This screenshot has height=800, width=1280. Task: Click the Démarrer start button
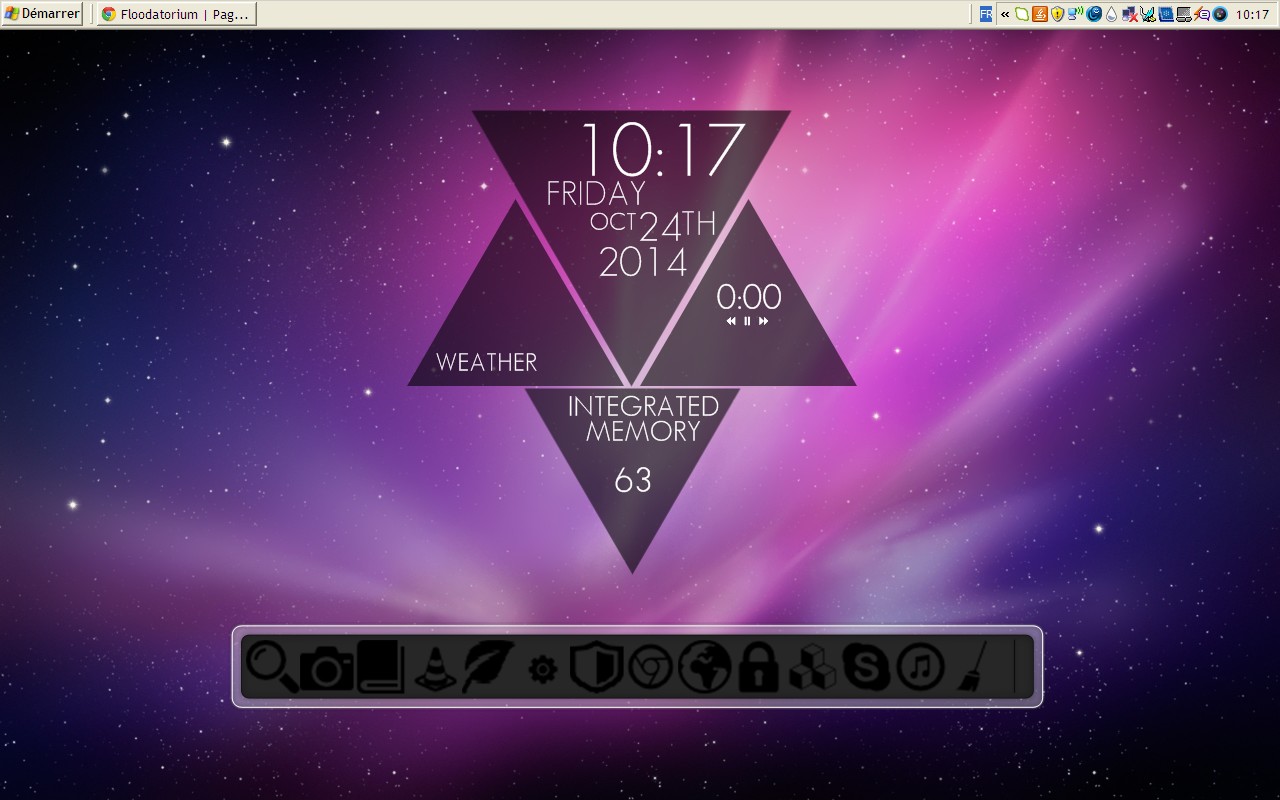pos(42,14)
